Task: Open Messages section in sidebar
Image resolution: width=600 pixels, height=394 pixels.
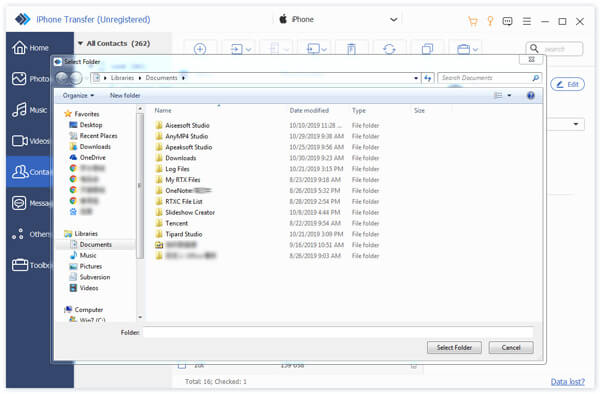Action: coord(30,203)
